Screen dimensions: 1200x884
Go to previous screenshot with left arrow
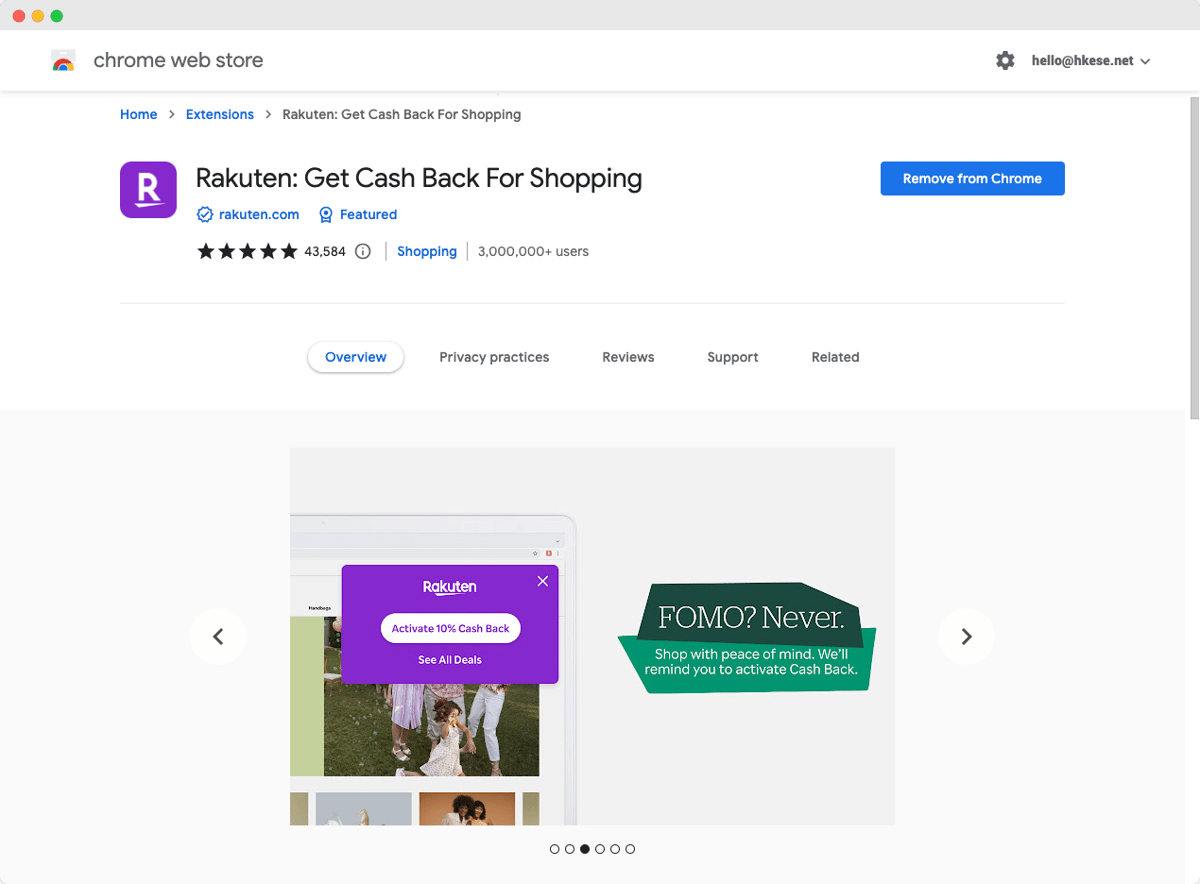pyautogui.click(x=218, y=636)
